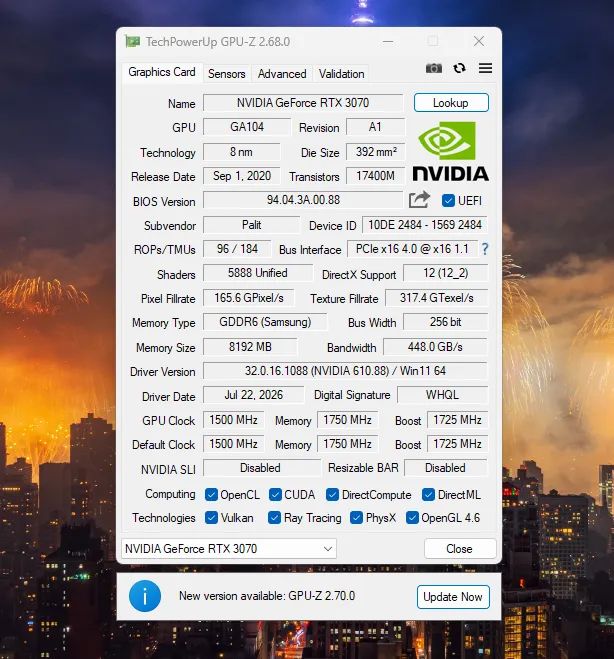This screenshot has width=614, height=659.
Task: Switch to the Validation tab
Action: click(x=341, y=74)
